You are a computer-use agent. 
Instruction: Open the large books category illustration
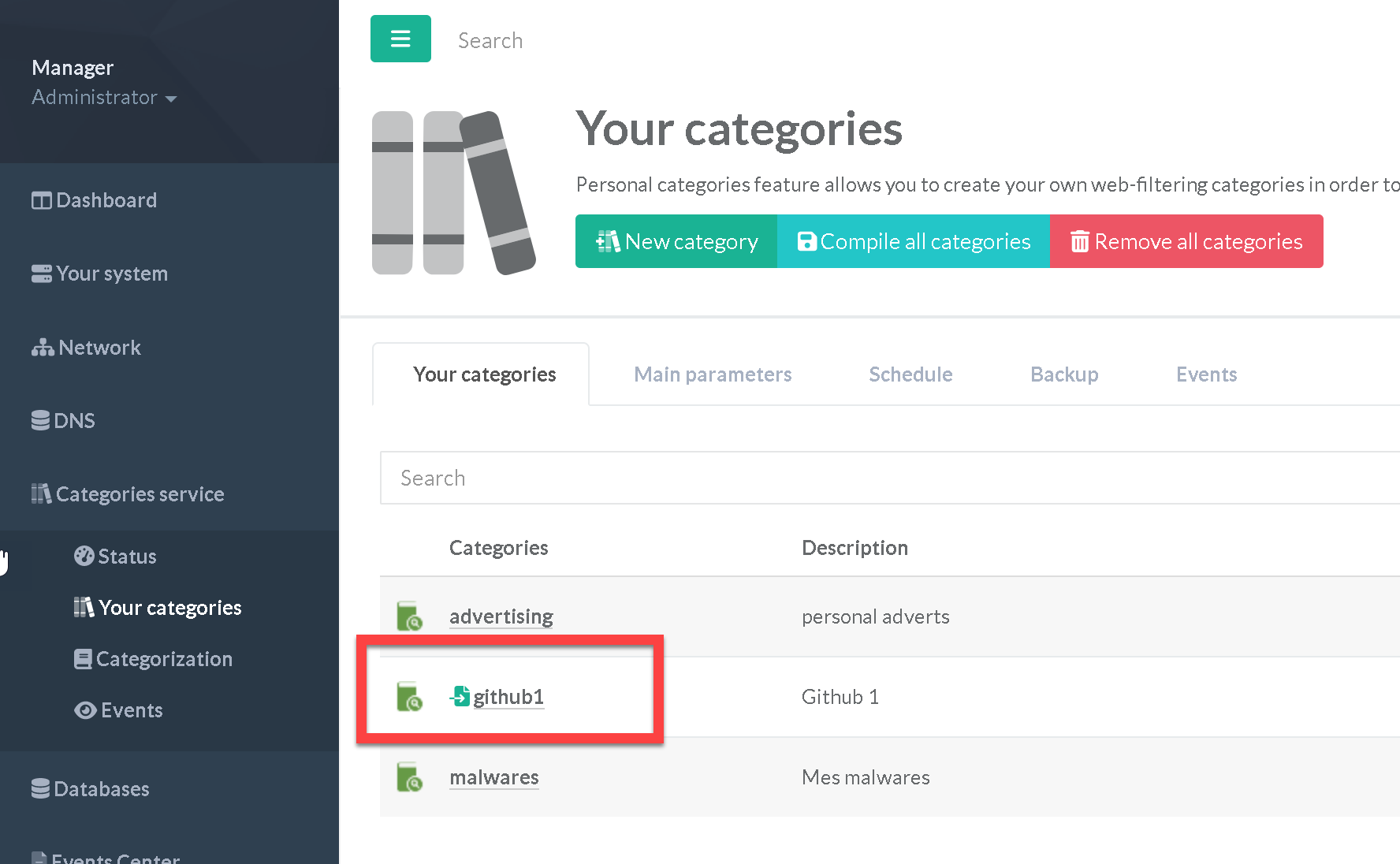(x=453, y=193)
